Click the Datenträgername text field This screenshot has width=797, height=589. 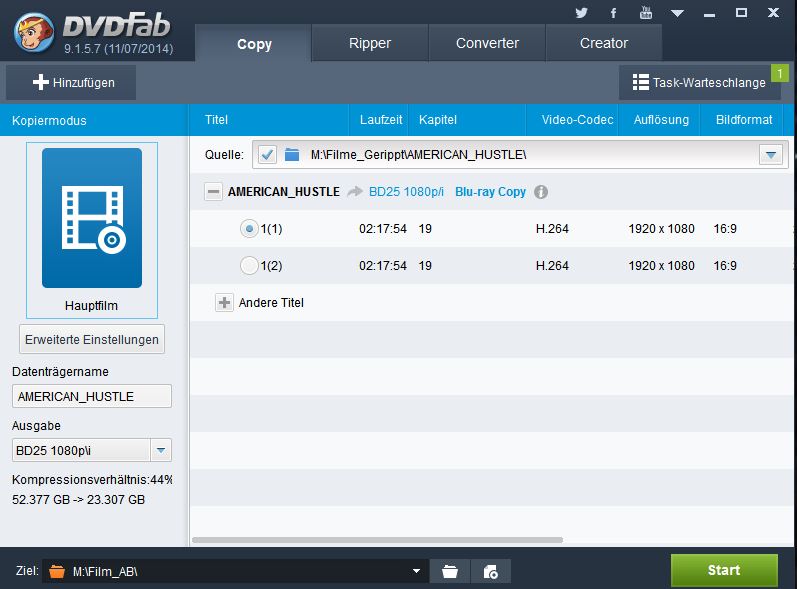point(91,396)
